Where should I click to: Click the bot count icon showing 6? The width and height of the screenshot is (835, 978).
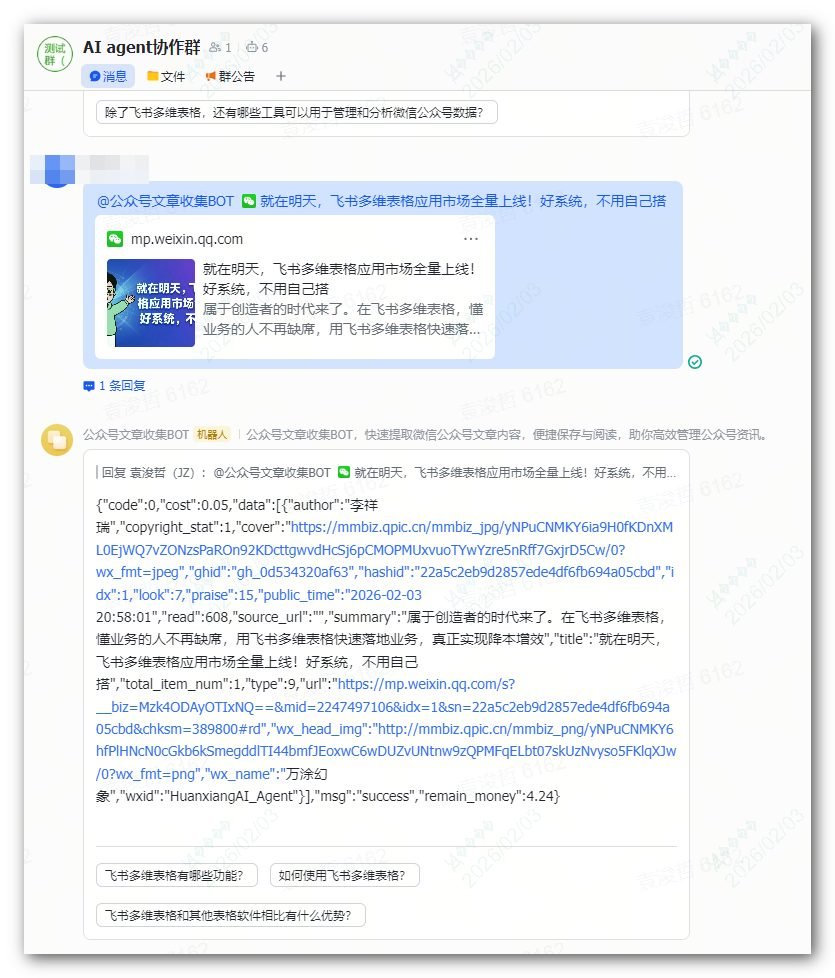coord(252,47)
